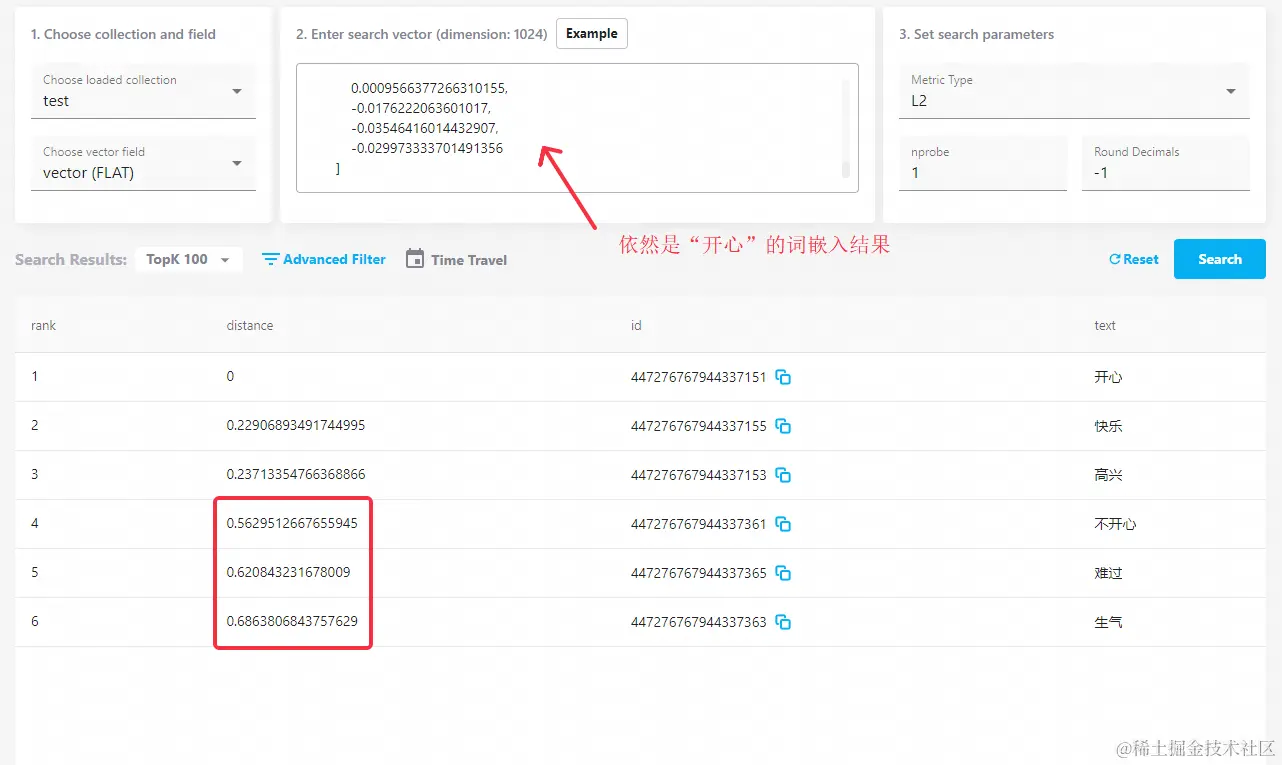
Task: Click the text cell 难过
Action: point(1109,574)
